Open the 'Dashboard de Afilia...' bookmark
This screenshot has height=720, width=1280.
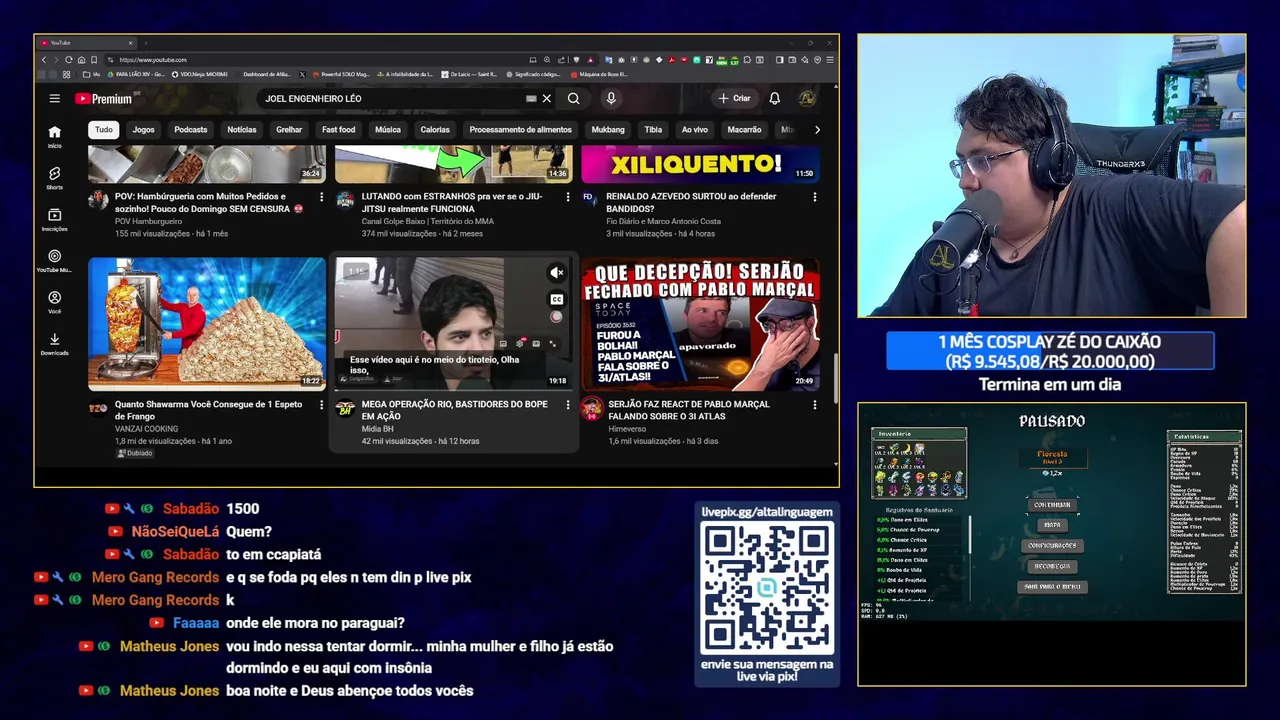(x=266, y=74)
